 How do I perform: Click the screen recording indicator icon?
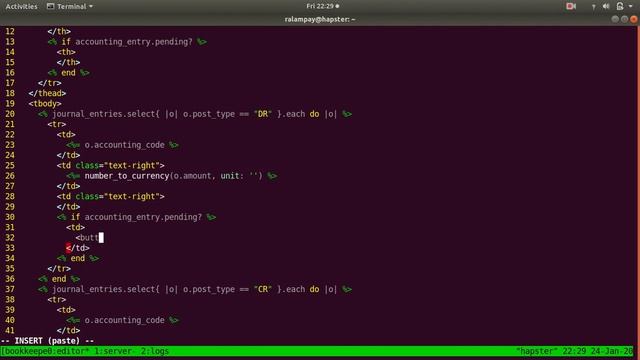571,6
